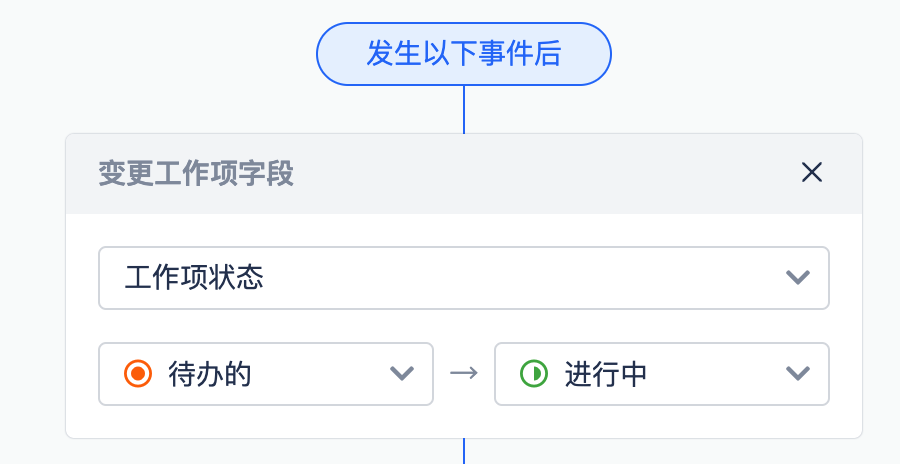Open the 进行中 target status dropdown
The width and height of the screenshot is (900, 464).
tap(662, 374)
